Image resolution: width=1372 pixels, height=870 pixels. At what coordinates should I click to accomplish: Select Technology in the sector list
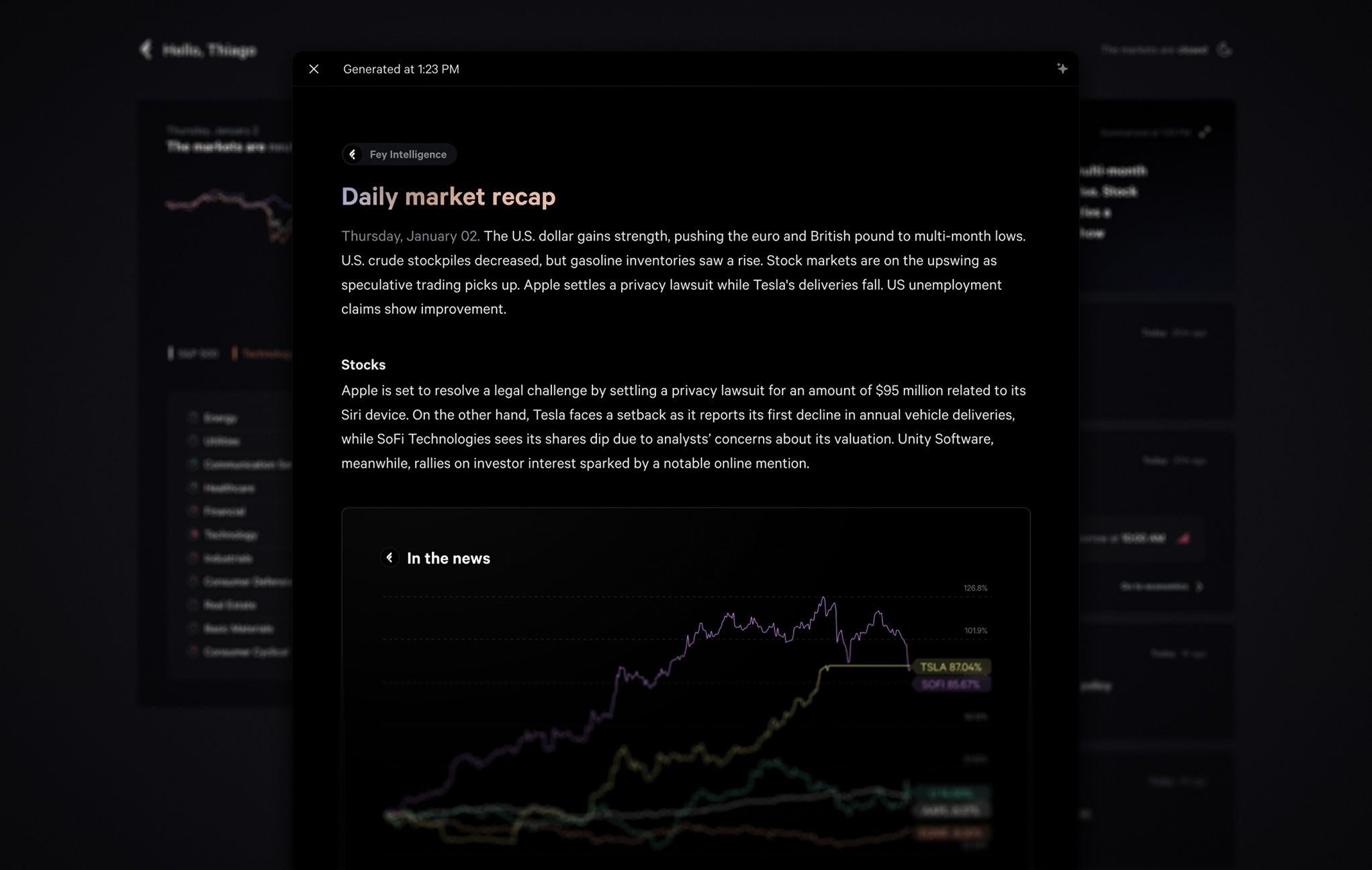pos(230,534)
